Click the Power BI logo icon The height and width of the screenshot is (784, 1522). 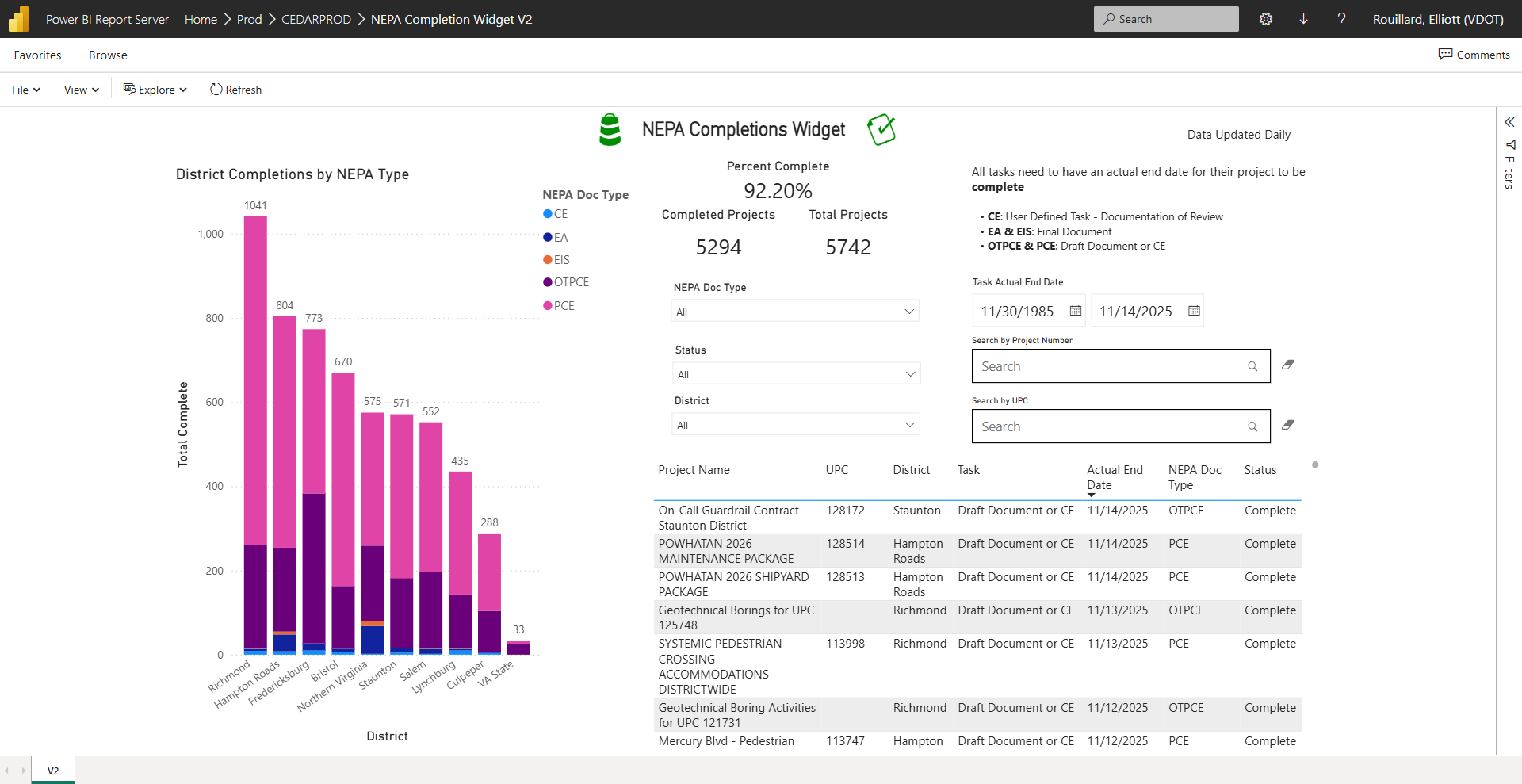18,19
